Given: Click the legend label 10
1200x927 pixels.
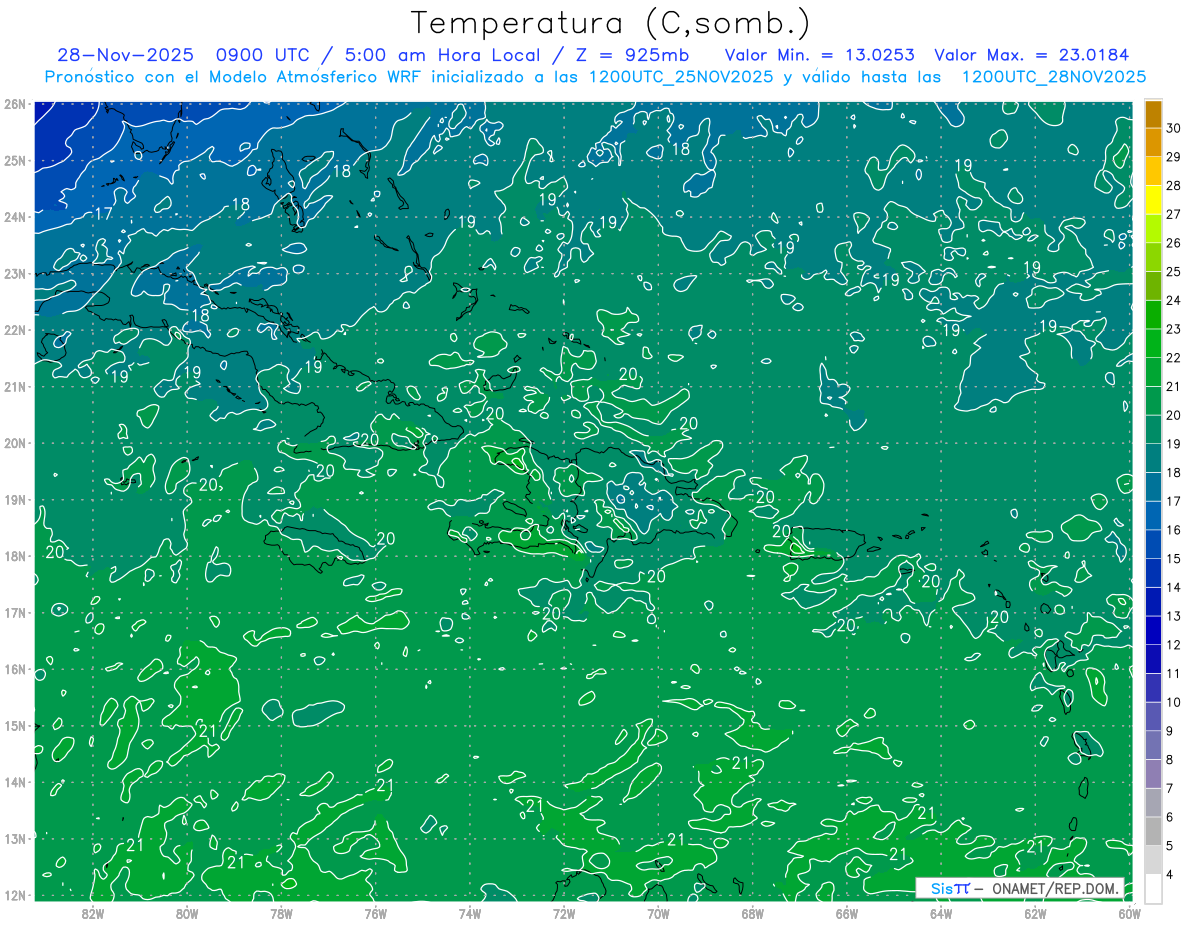Looking at the screenshot, I should [x=1174, y=702].
